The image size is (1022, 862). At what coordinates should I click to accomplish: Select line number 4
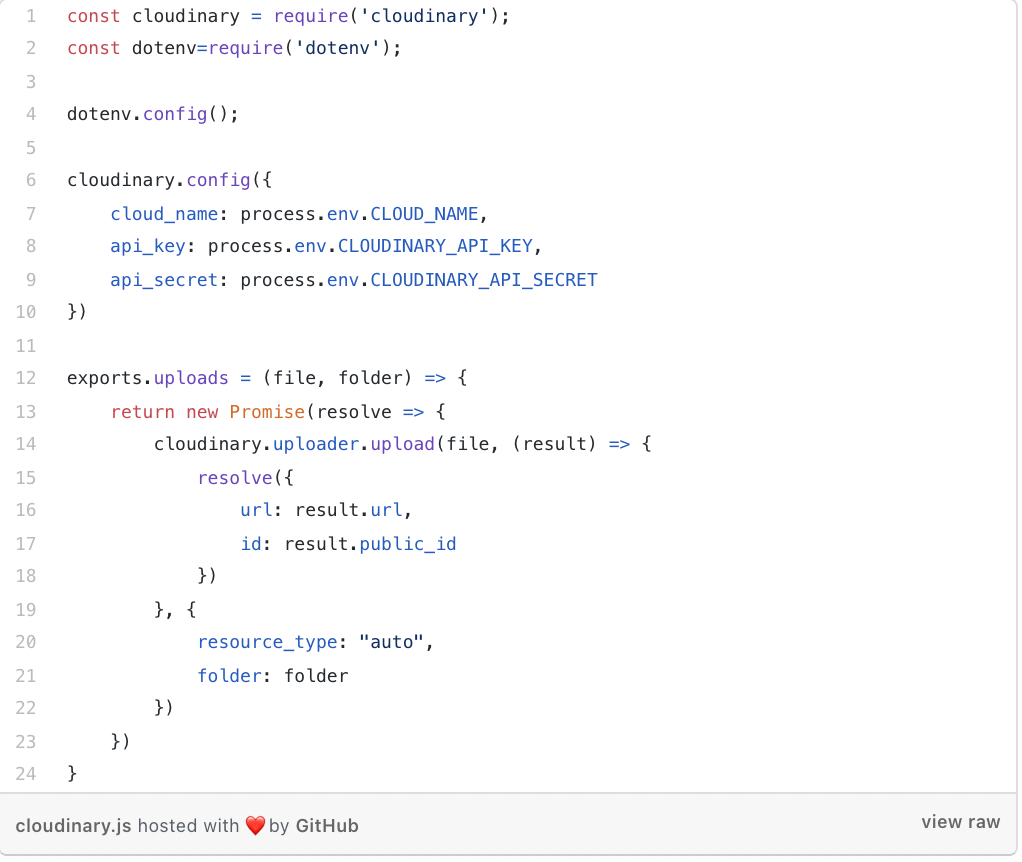point(31,114)
